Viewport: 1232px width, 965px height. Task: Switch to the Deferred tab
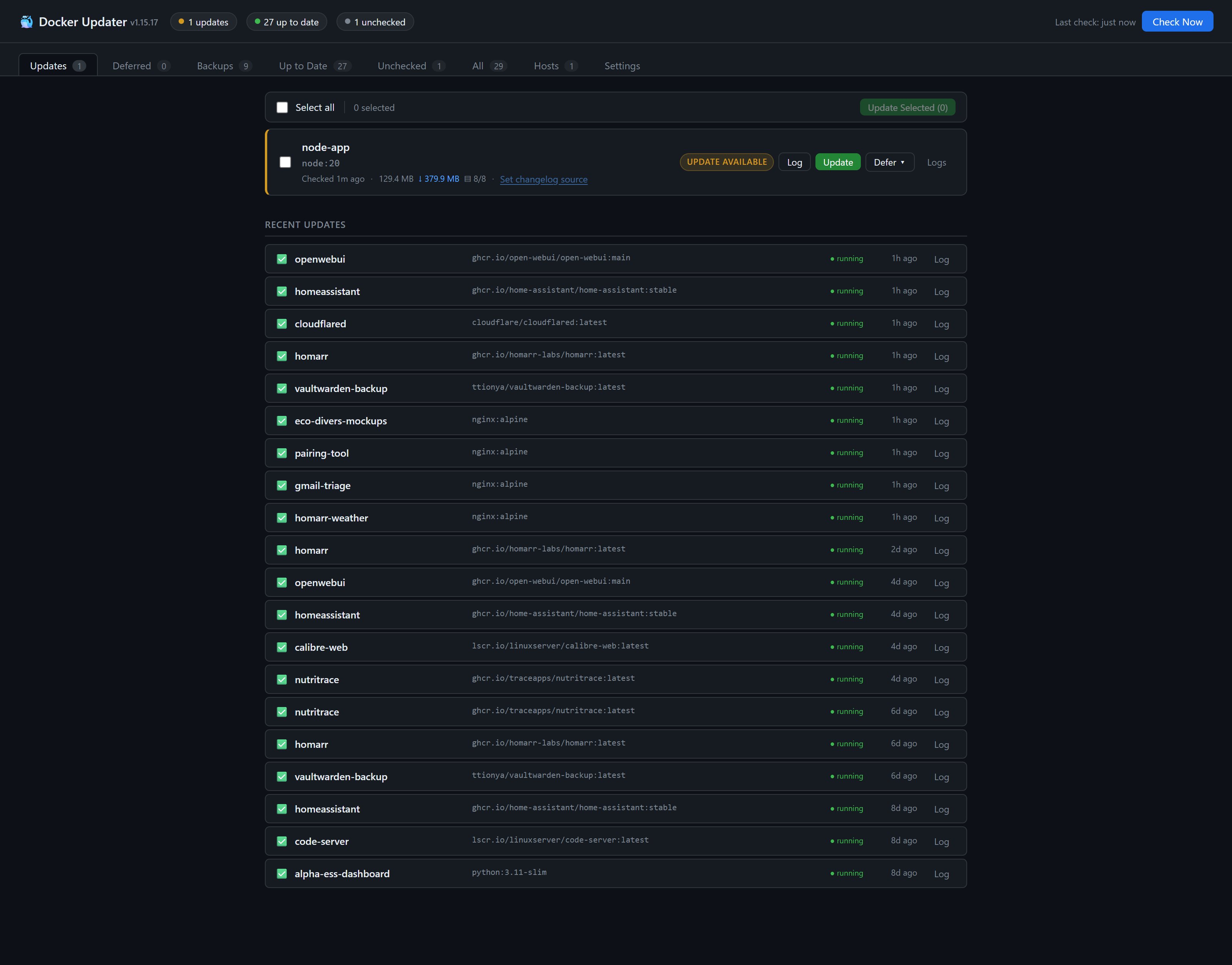click(x=141, y=65)
